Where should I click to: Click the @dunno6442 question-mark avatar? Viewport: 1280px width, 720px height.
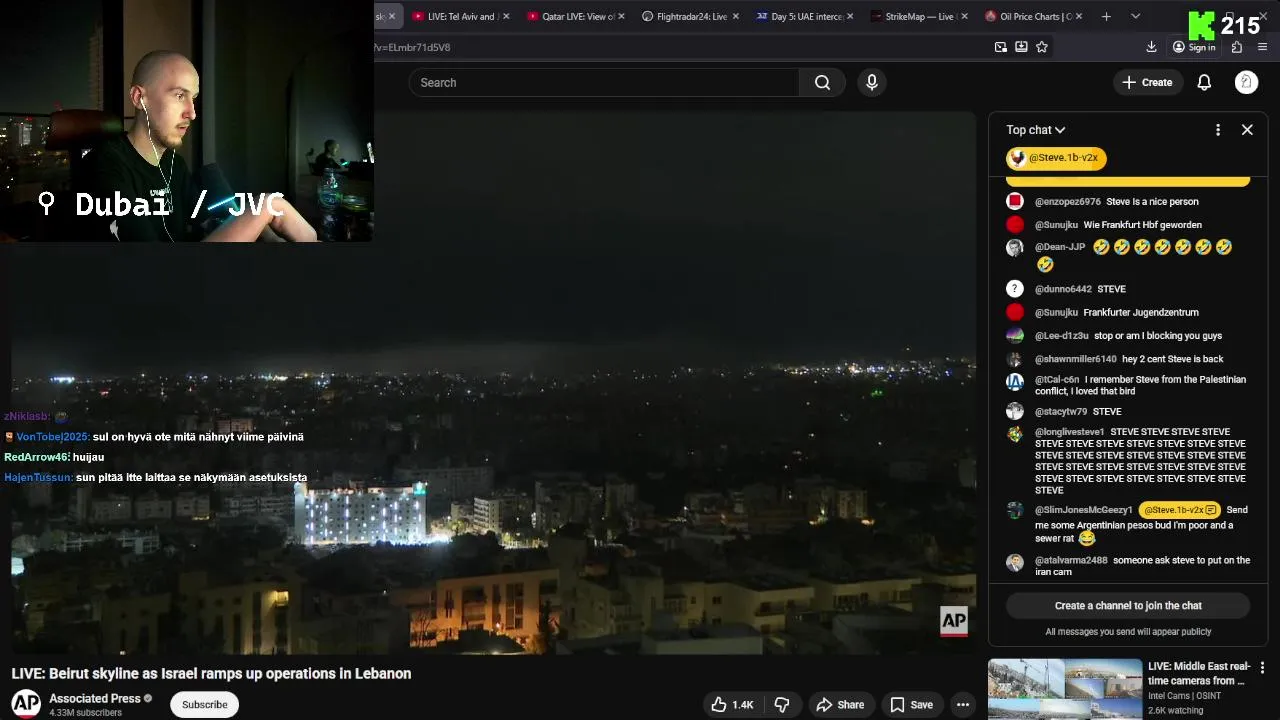(1015, 289)
